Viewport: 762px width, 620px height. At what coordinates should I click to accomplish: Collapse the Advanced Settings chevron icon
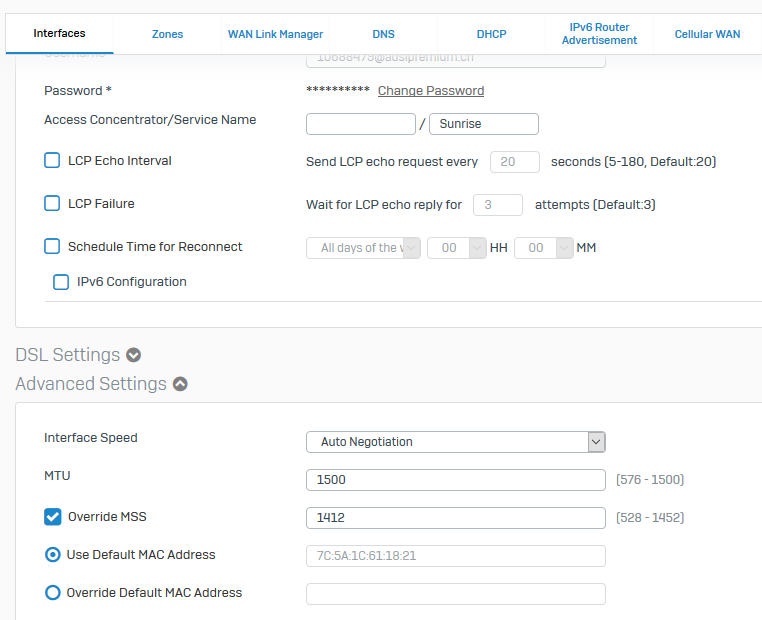click(x=180, y=384)
